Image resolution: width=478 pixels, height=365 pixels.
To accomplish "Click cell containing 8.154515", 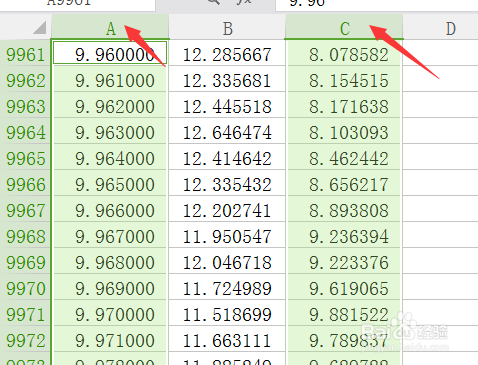I will (344, 79).
